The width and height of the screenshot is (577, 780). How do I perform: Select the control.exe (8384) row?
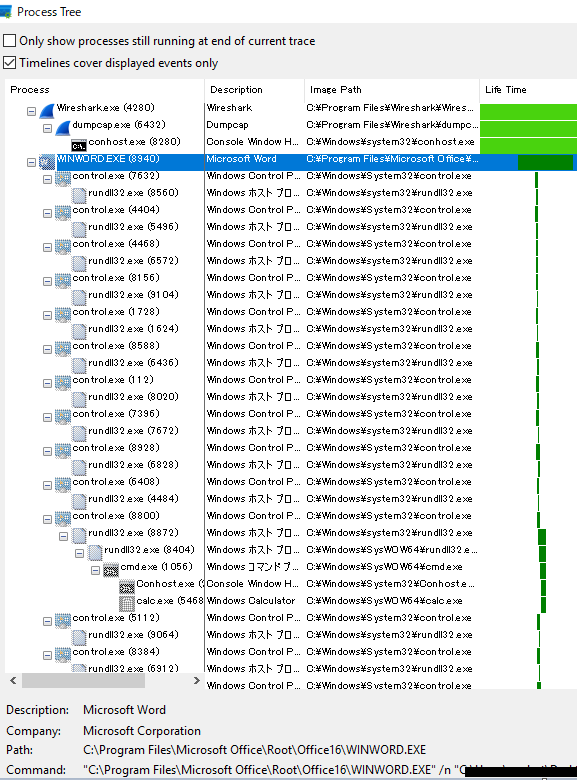click(x=291, y=652)
